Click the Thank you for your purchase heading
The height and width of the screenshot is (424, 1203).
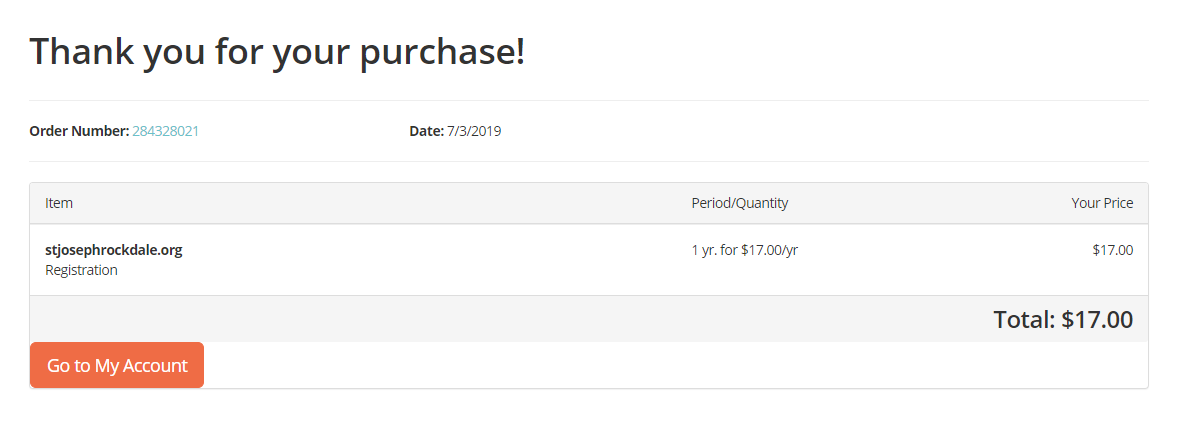pyautogui.click(x=277, y=51)
